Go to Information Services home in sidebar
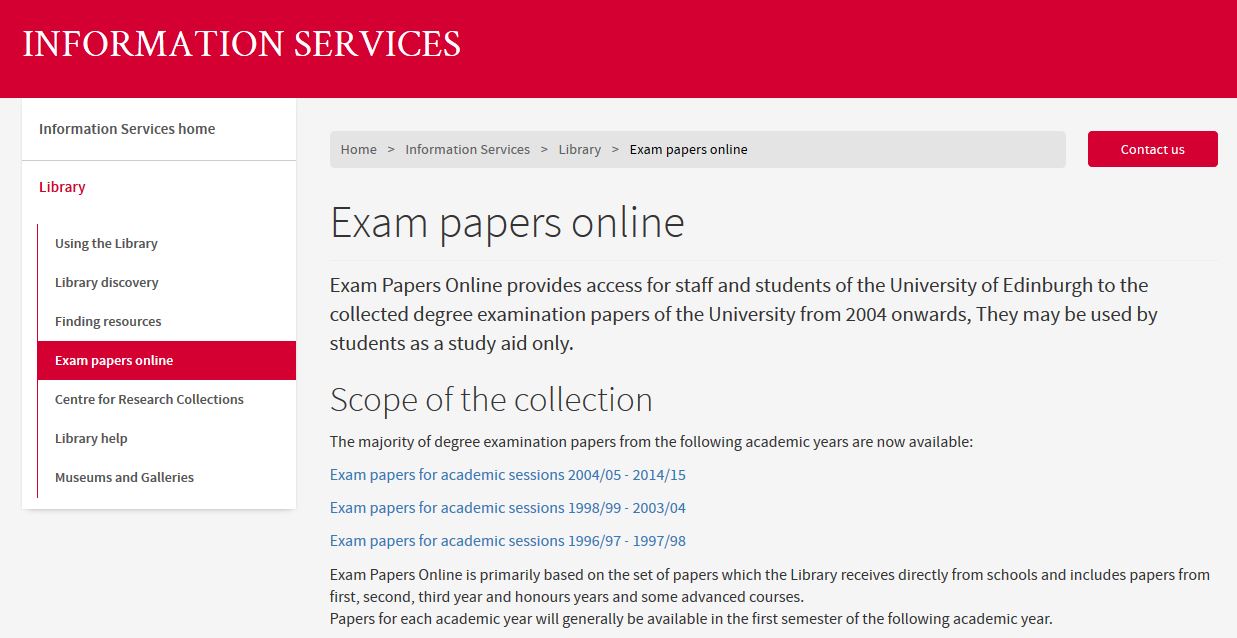The height and width of the screenshot is (638, 1237). coord(127,129)
